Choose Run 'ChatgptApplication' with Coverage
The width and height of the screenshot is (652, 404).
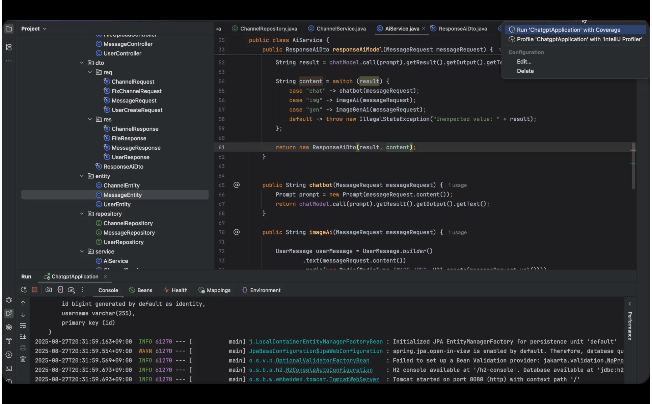[575, 30]
